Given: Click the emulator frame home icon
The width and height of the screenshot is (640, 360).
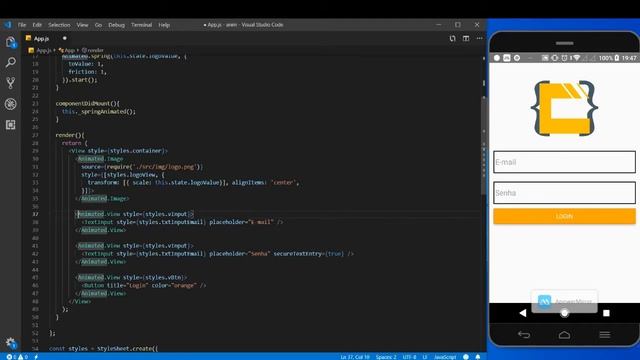Looking at the screenshot, I should coord(564,335).
